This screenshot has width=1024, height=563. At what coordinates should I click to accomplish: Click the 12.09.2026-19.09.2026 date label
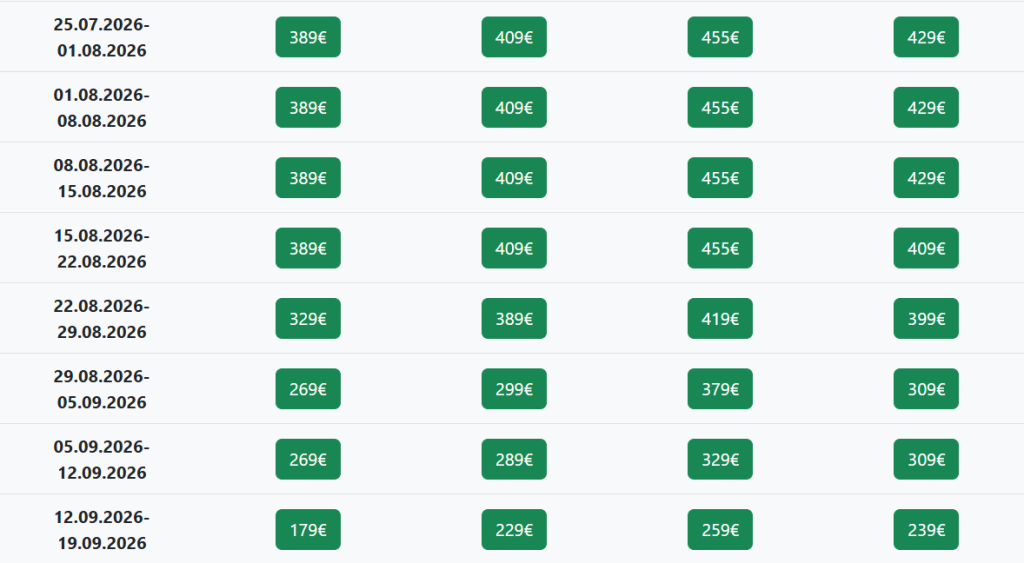101,530
